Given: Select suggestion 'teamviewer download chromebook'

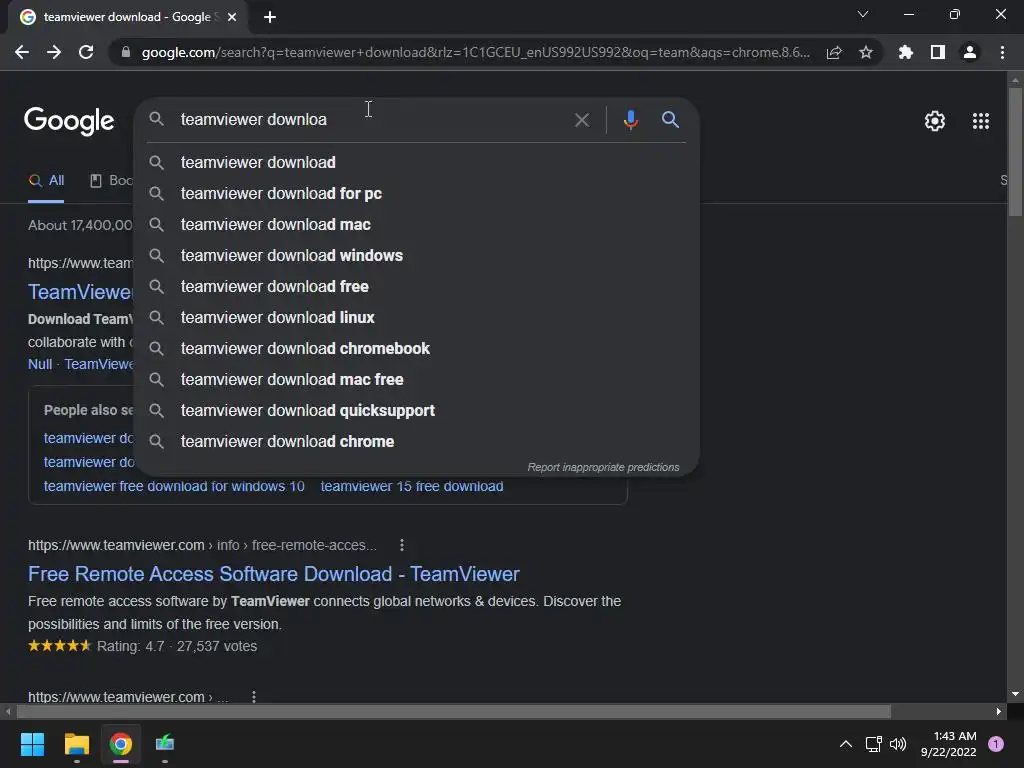Looking at the screenshot, I should (x=417, y=349).
